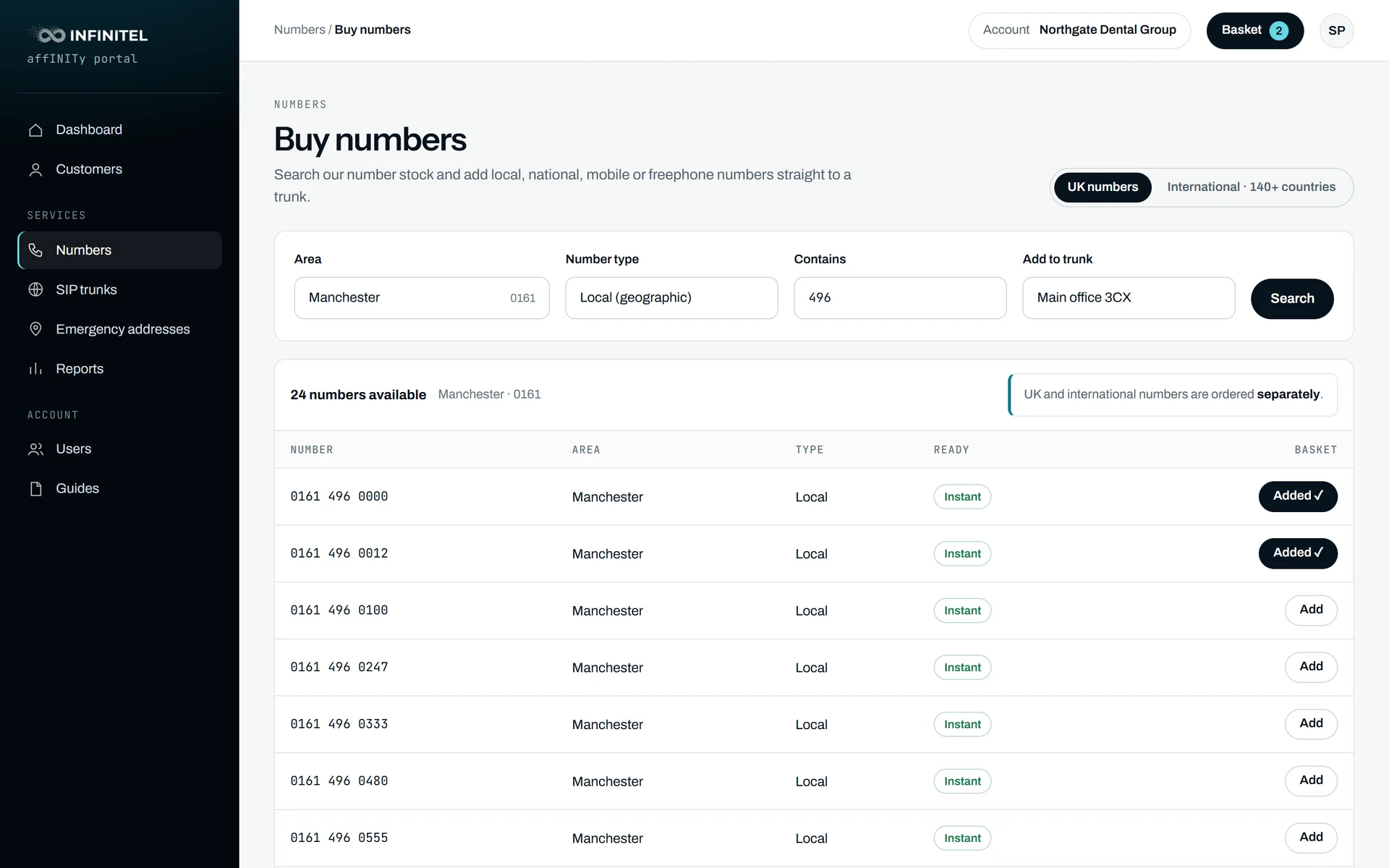Open SIP trunks globe icon

coord(35,290)
